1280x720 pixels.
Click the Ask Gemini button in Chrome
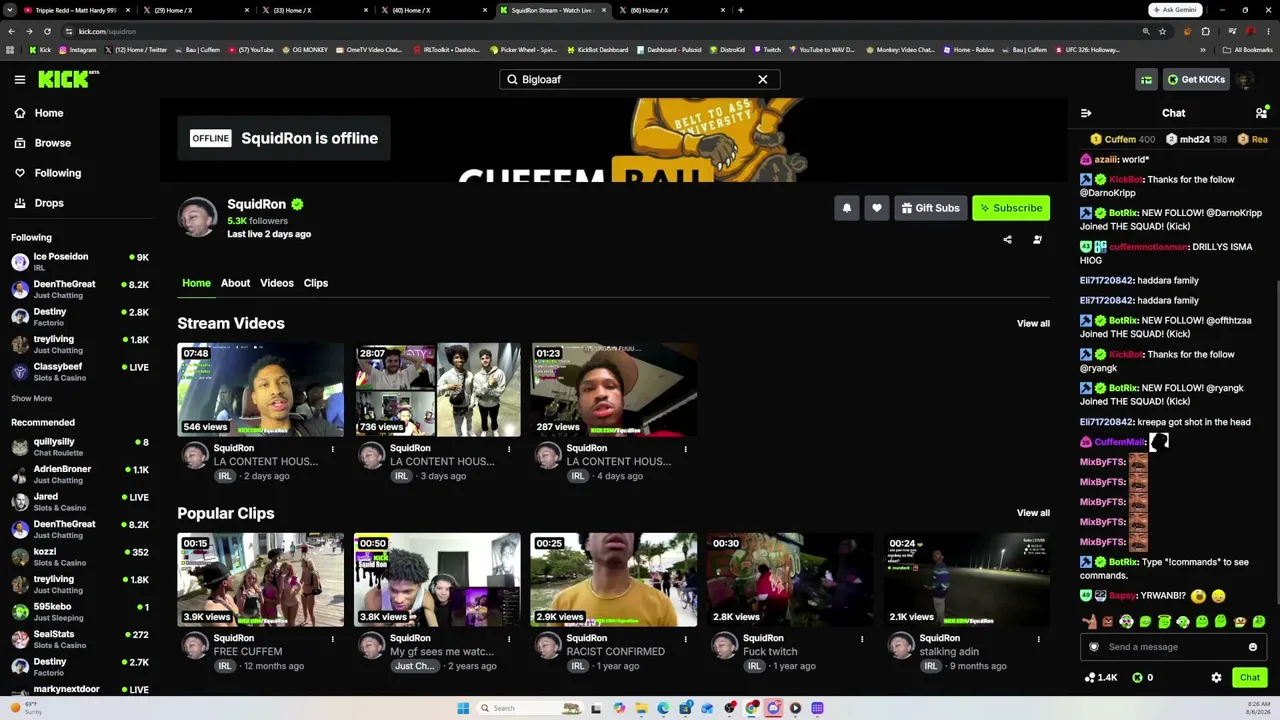1175,10
